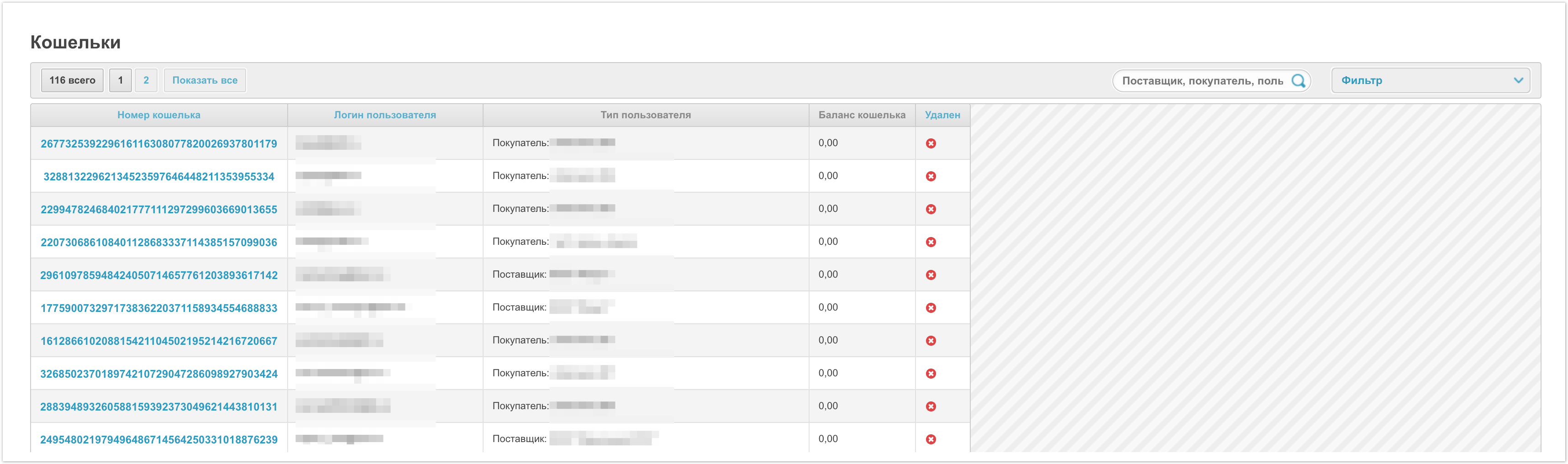Click red deleted icon for wallet 2299478246840...
The height and width of the screenshot is (464, 1568).
(931, 209)
